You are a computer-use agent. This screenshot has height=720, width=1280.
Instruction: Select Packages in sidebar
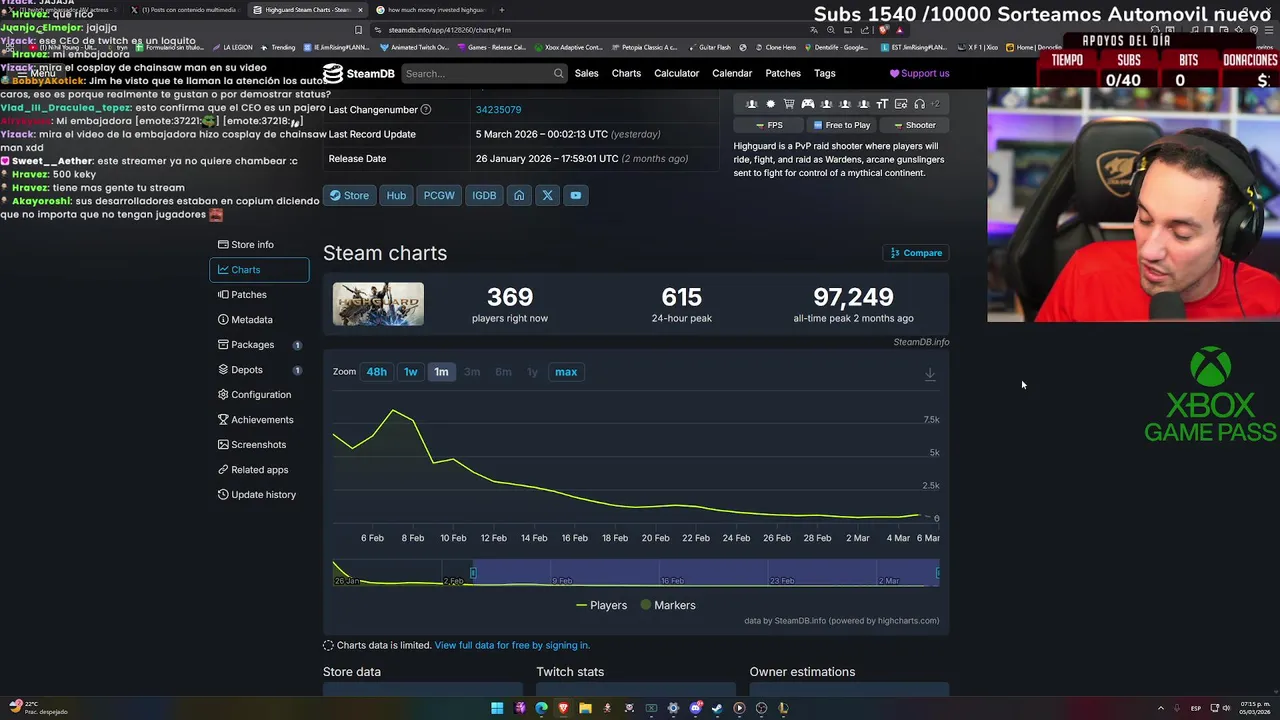(259, 345)
